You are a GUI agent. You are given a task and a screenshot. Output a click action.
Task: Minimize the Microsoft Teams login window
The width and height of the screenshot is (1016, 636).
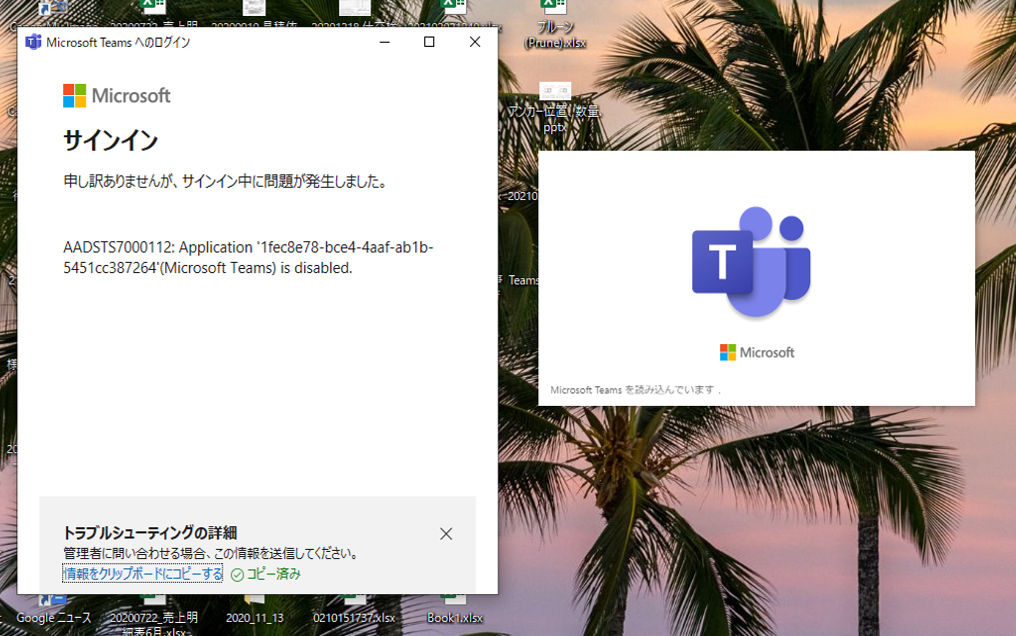click(384, 42)
